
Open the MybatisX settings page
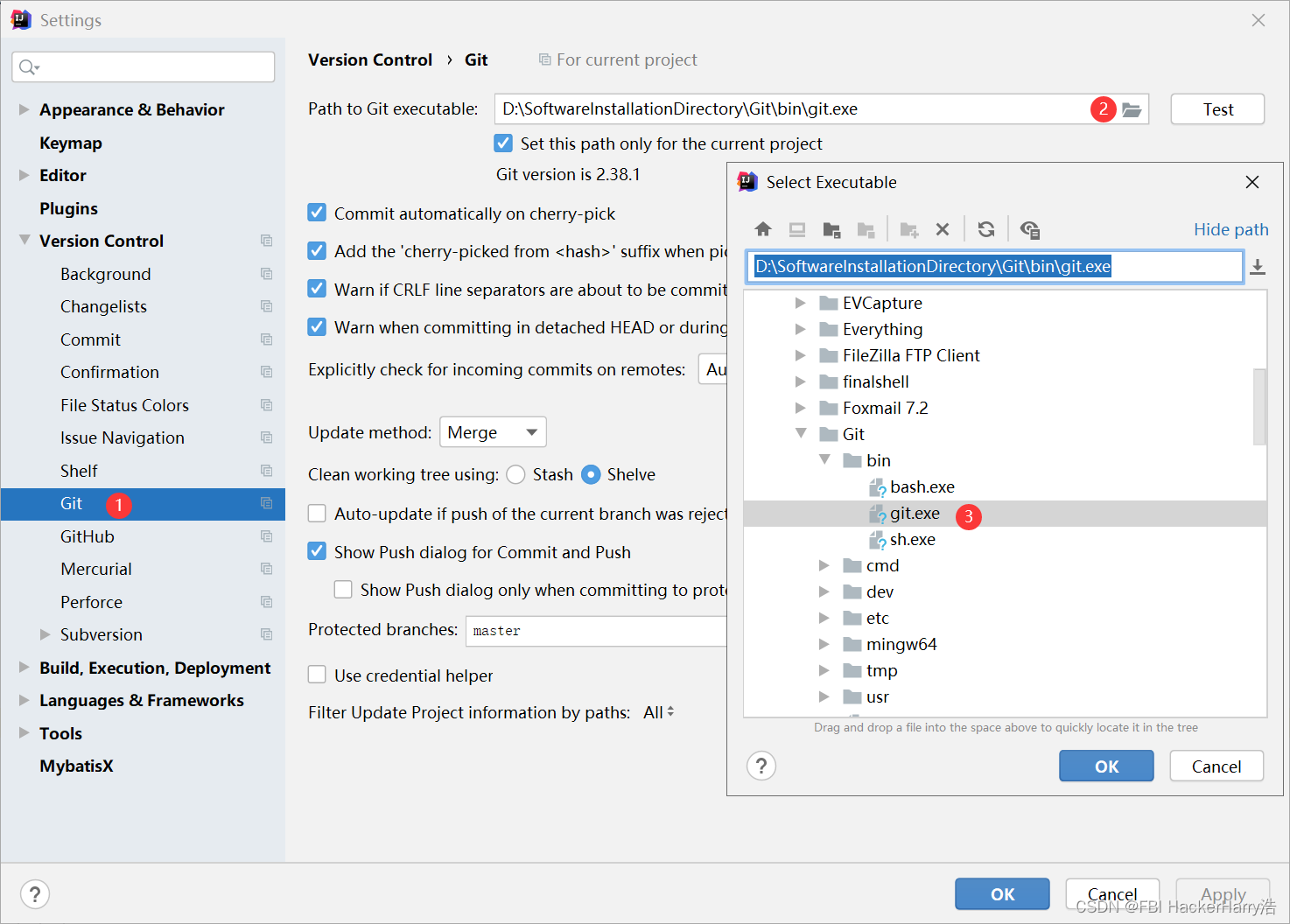pyautogui.click(x=76, y=766)
